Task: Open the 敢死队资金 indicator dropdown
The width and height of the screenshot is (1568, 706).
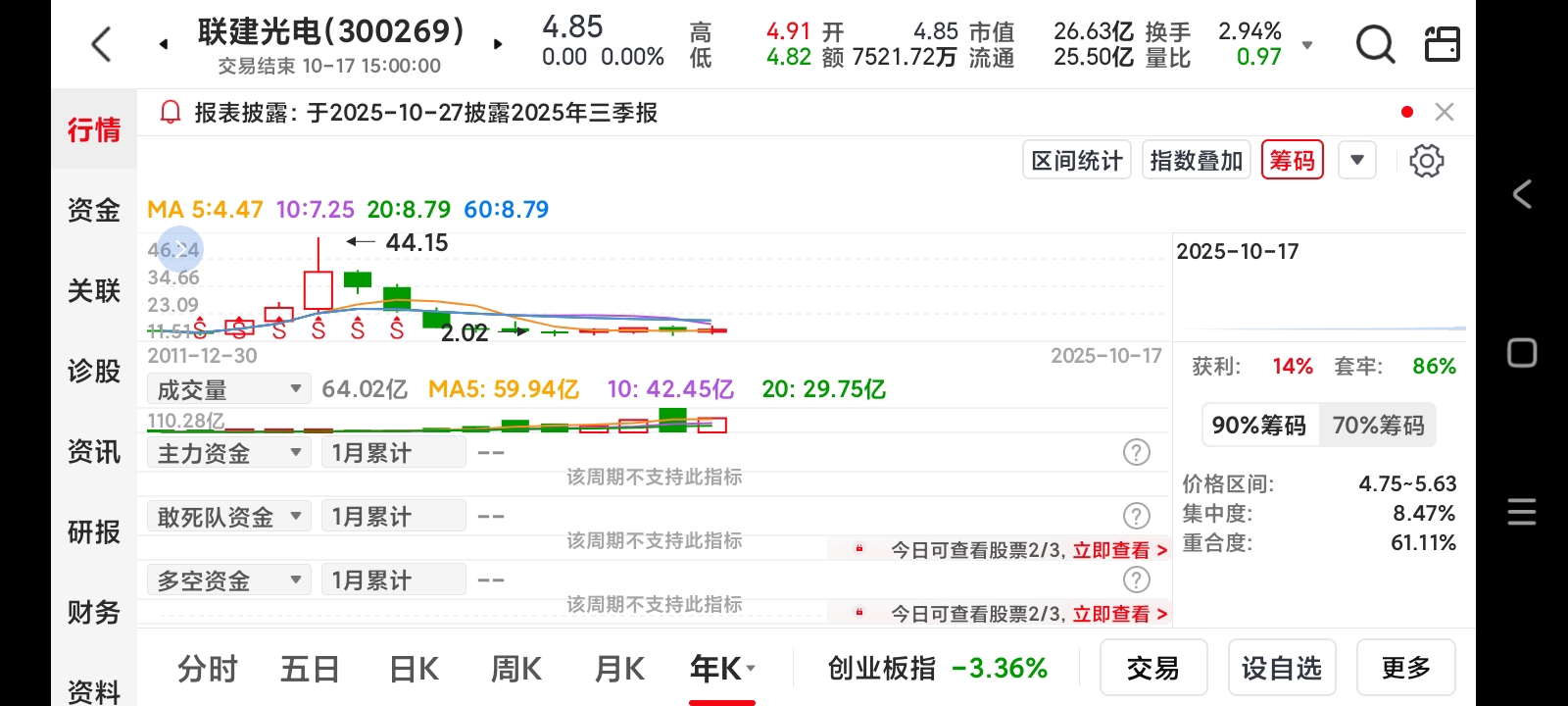Action: (x=228, y=517)
